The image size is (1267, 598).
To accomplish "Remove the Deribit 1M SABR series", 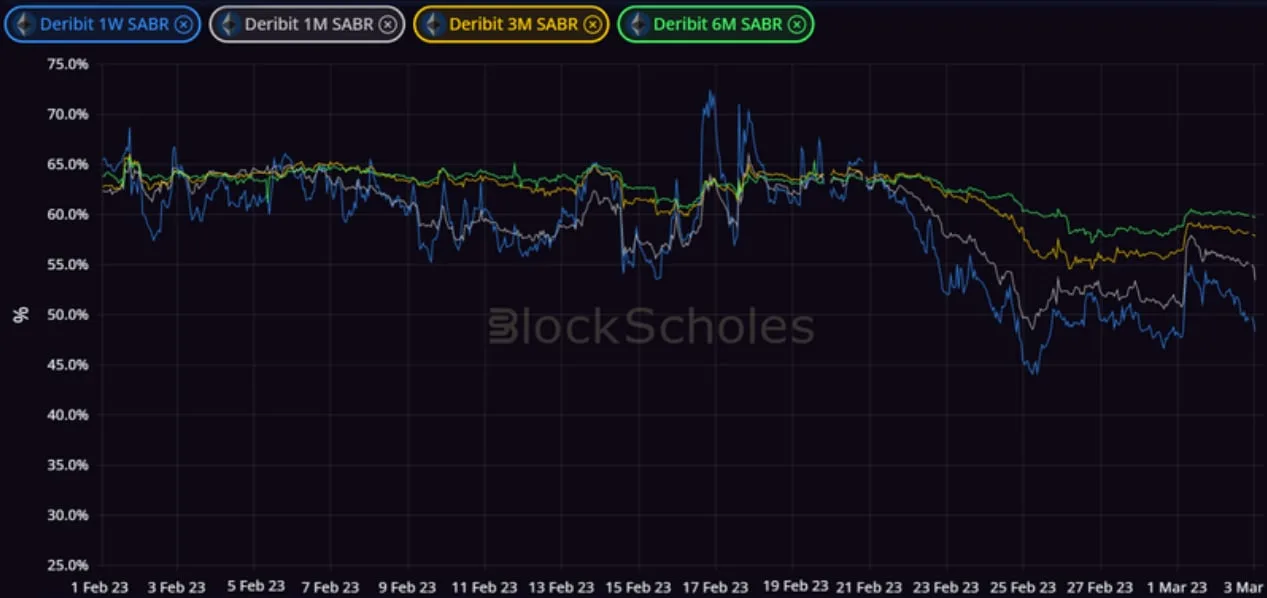I will pos(388,25).
